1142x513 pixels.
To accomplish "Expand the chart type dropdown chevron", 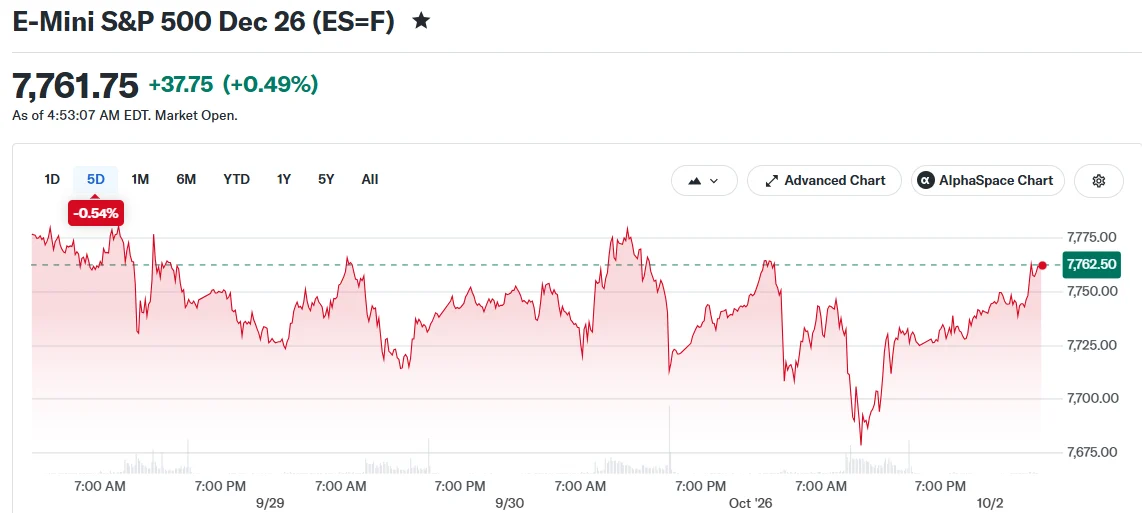I will 714,181.
